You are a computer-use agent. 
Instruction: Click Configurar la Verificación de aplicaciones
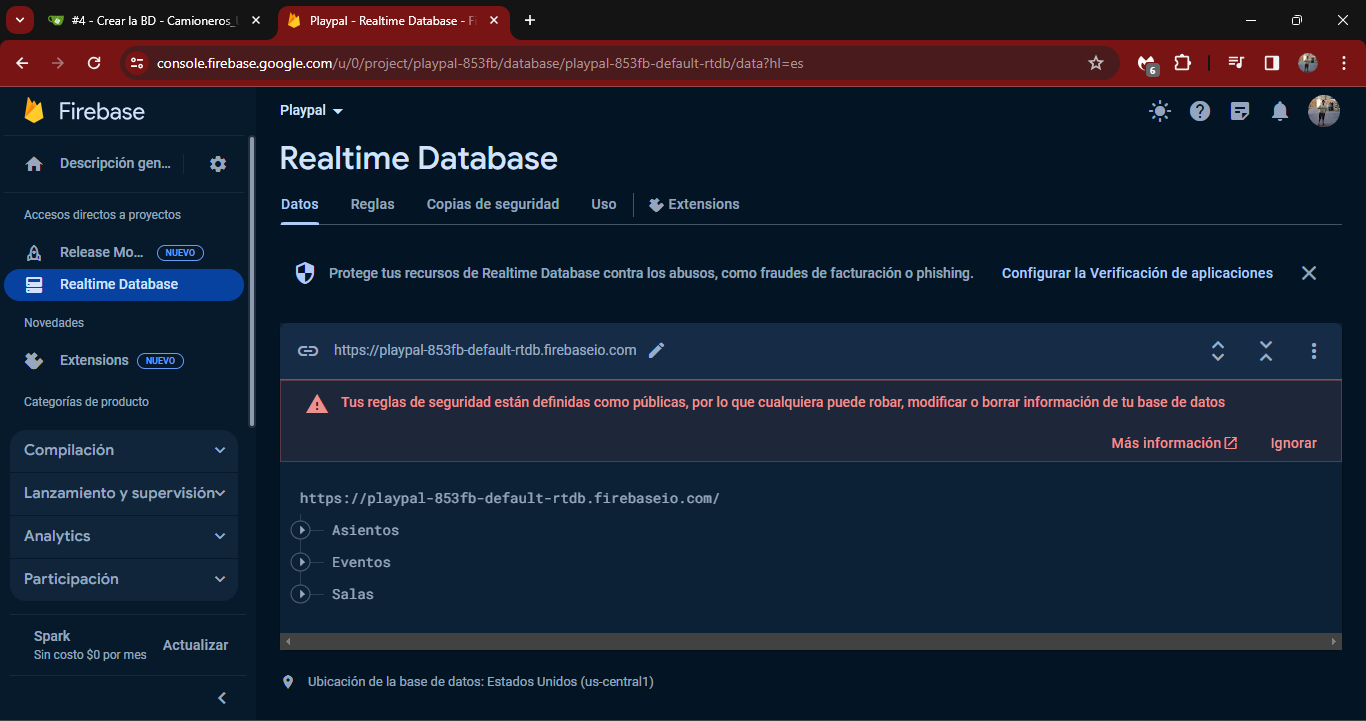[x=1137, y=273]
